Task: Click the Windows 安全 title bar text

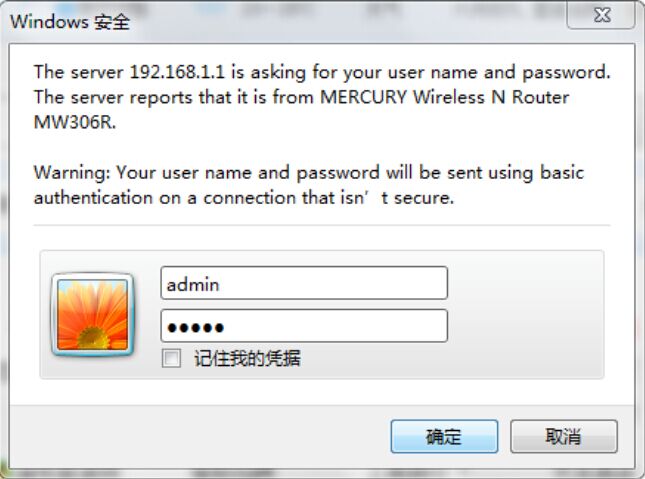Action: pos(70,21)
